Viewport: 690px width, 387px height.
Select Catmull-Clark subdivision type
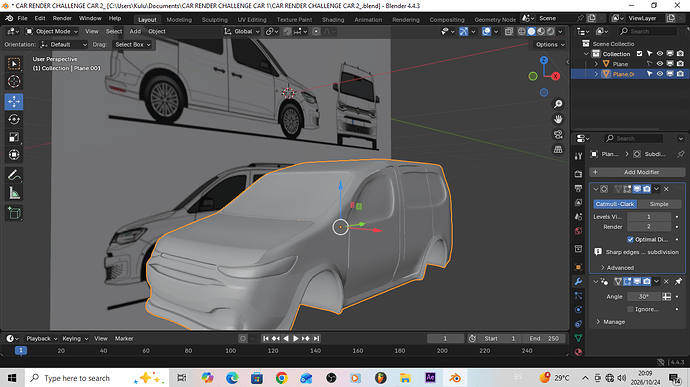coord(615,204)
